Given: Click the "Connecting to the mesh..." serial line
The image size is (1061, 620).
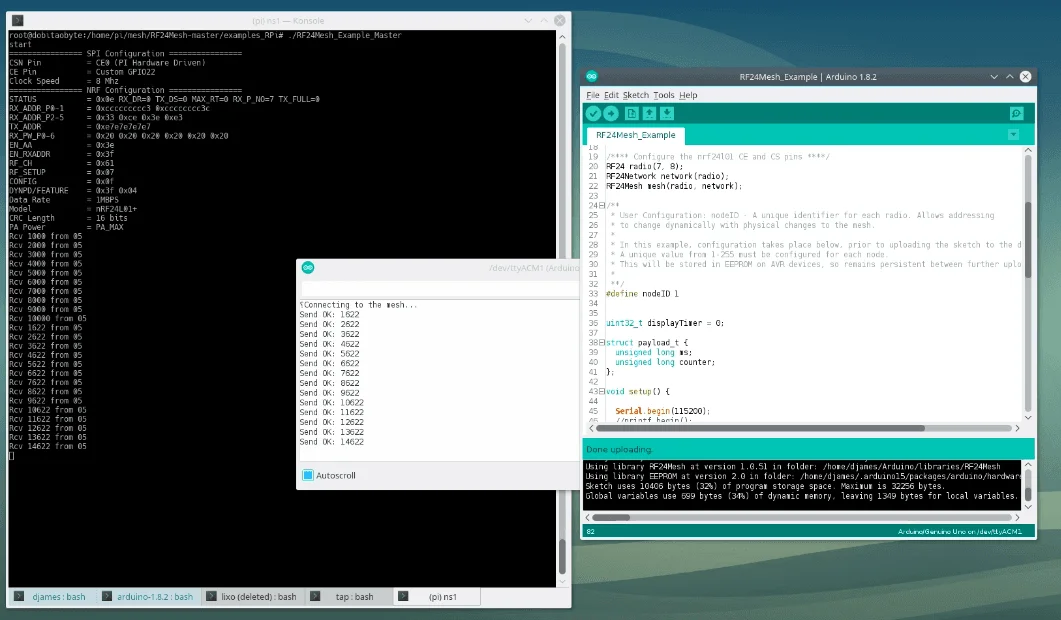Looking at the screenshot, I should [360, 305].
